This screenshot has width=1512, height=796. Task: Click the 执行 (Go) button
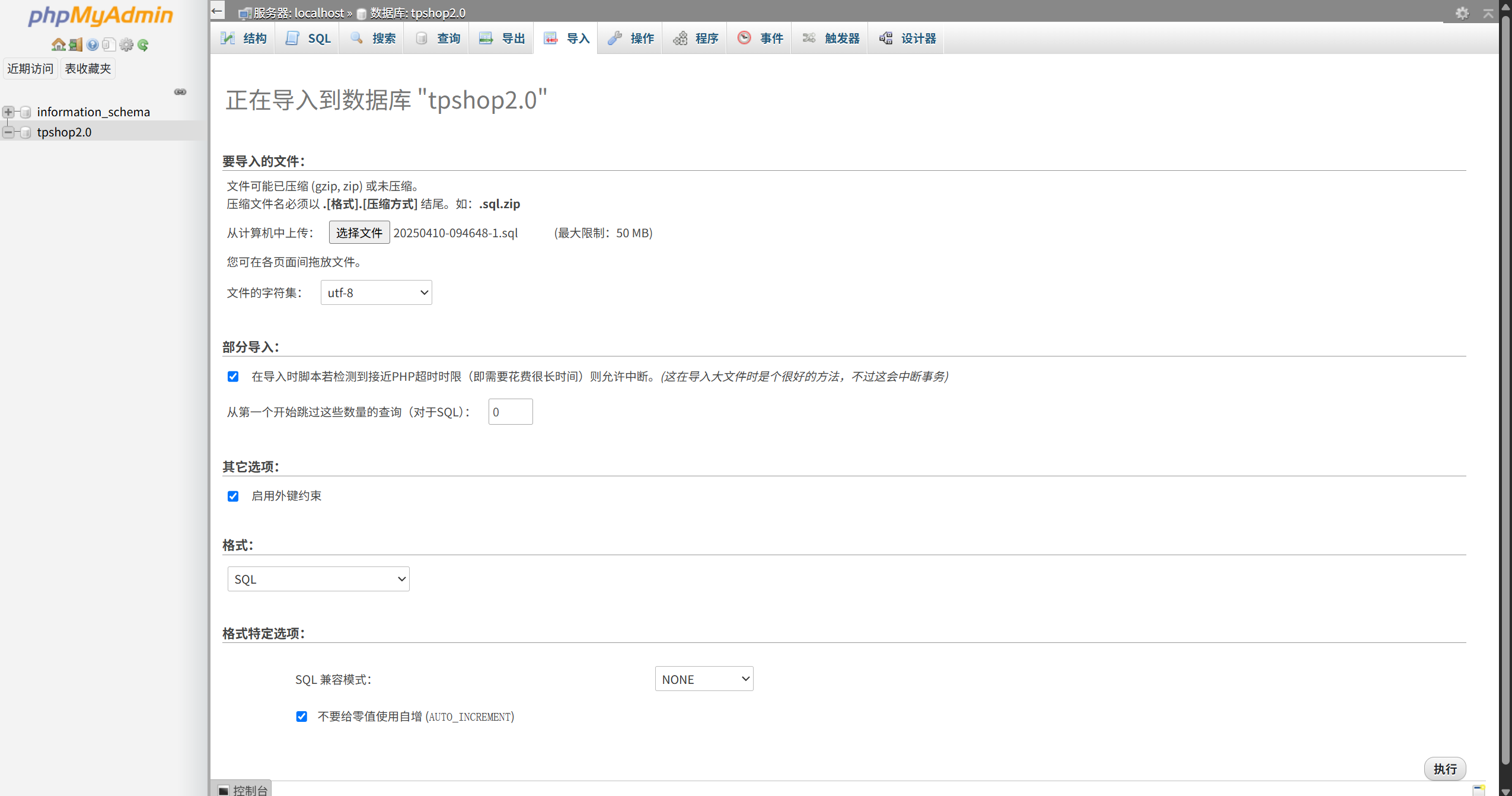point(1445,769)
